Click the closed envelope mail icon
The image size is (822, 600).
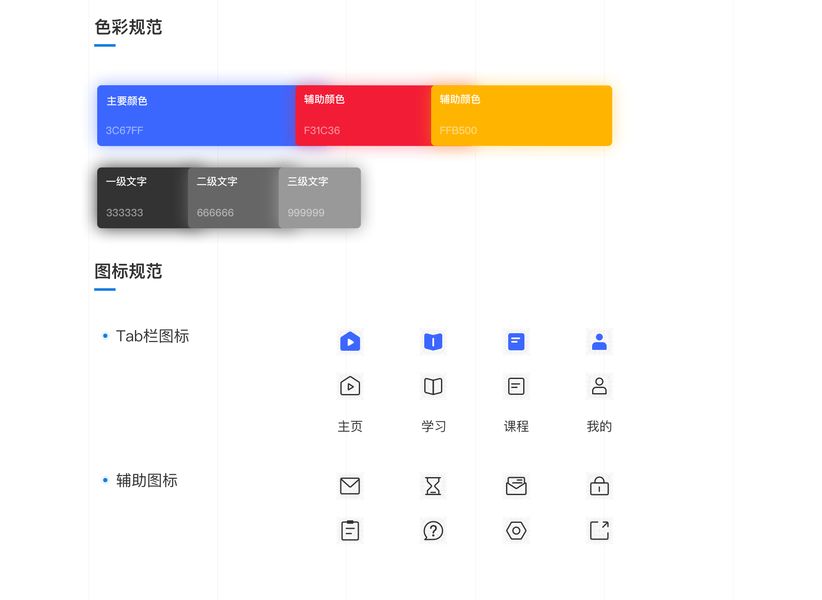pyautogui.click(x=350, y=486)
